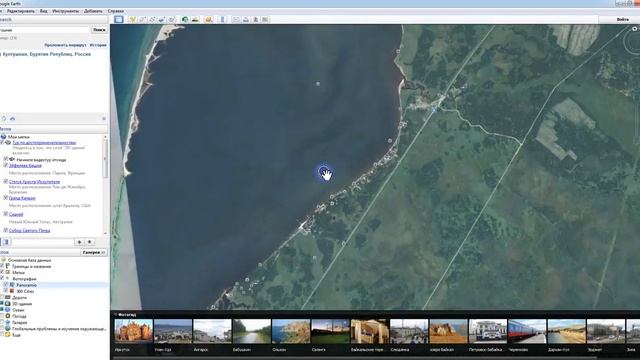Click the Add Polygon toolbar icon
This screenshot has height=360, width=640.
pyautogui.click(x=142, y=19)
